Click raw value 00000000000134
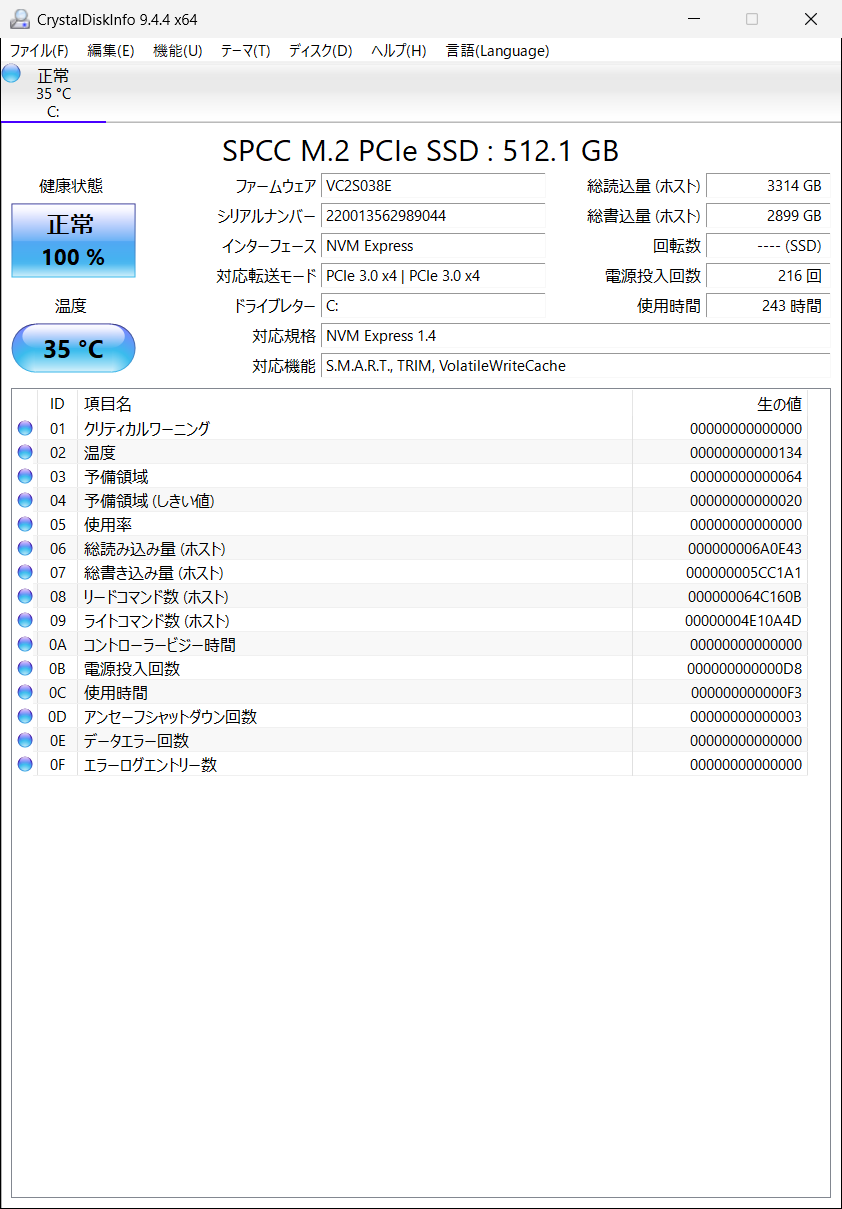The image size is (842, 1209). [x=746, y=453]
